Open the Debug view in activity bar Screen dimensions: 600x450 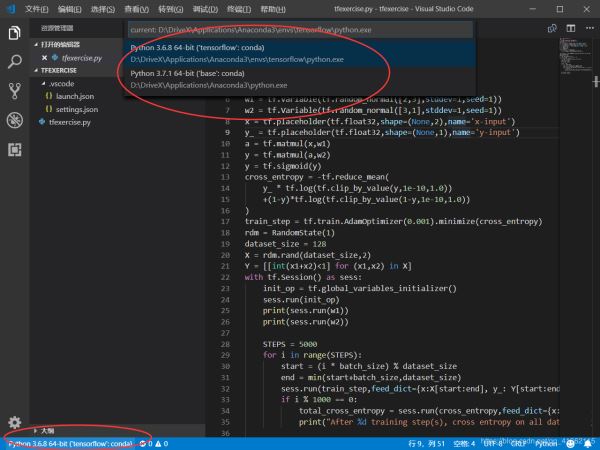coord(14,121)
